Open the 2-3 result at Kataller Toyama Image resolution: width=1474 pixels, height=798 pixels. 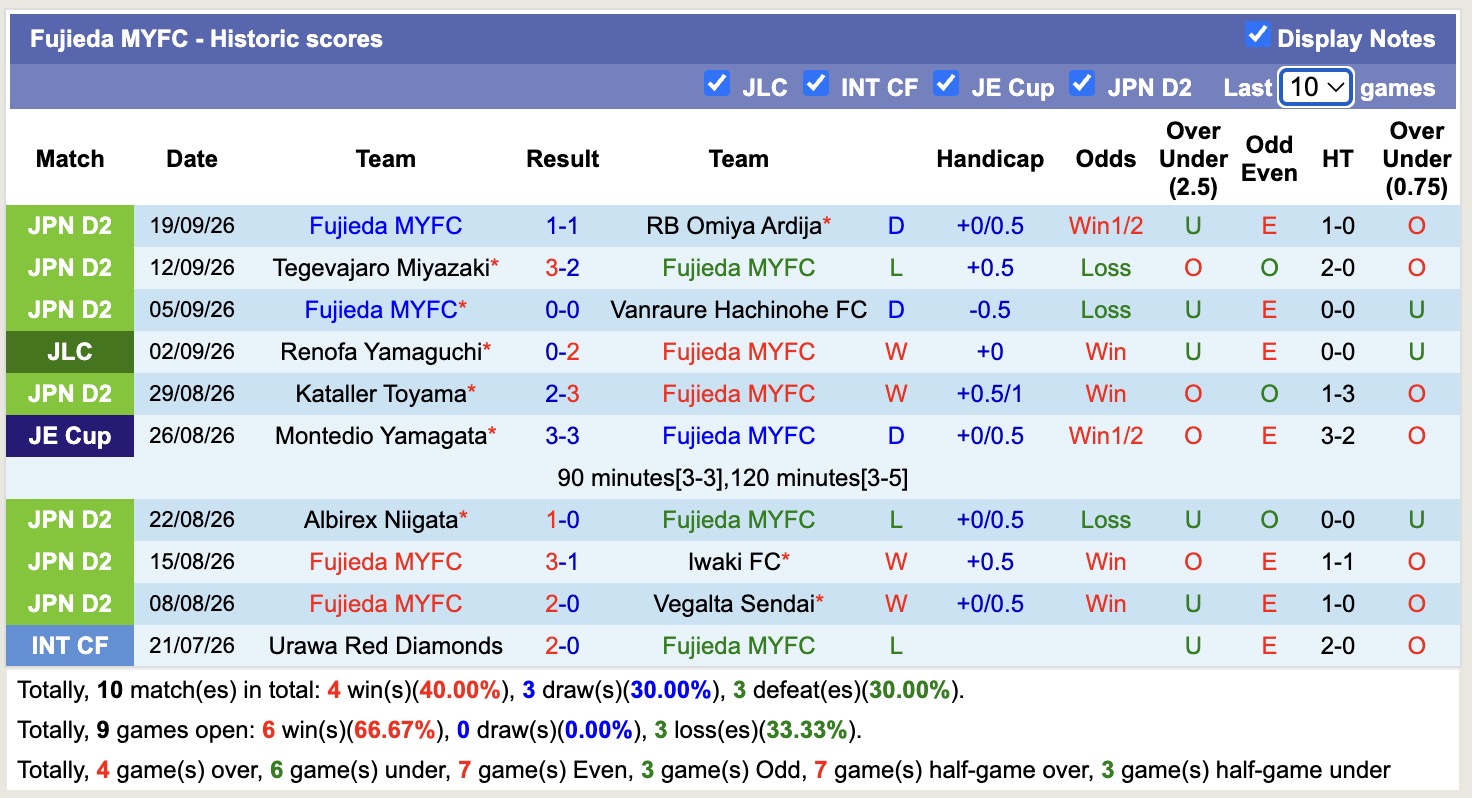563,394
